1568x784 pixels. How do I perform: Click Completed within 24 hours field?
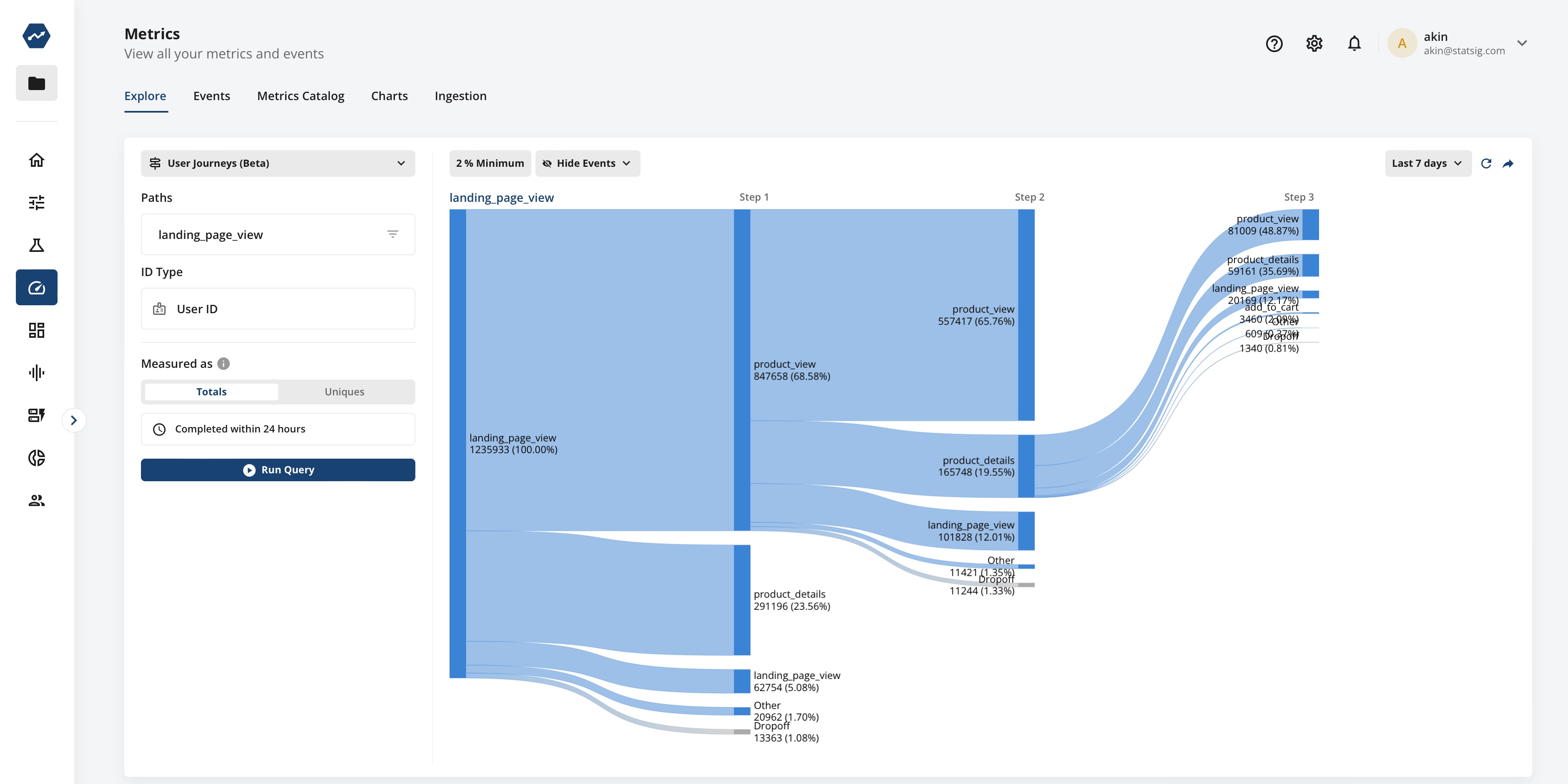pos(278,429)
